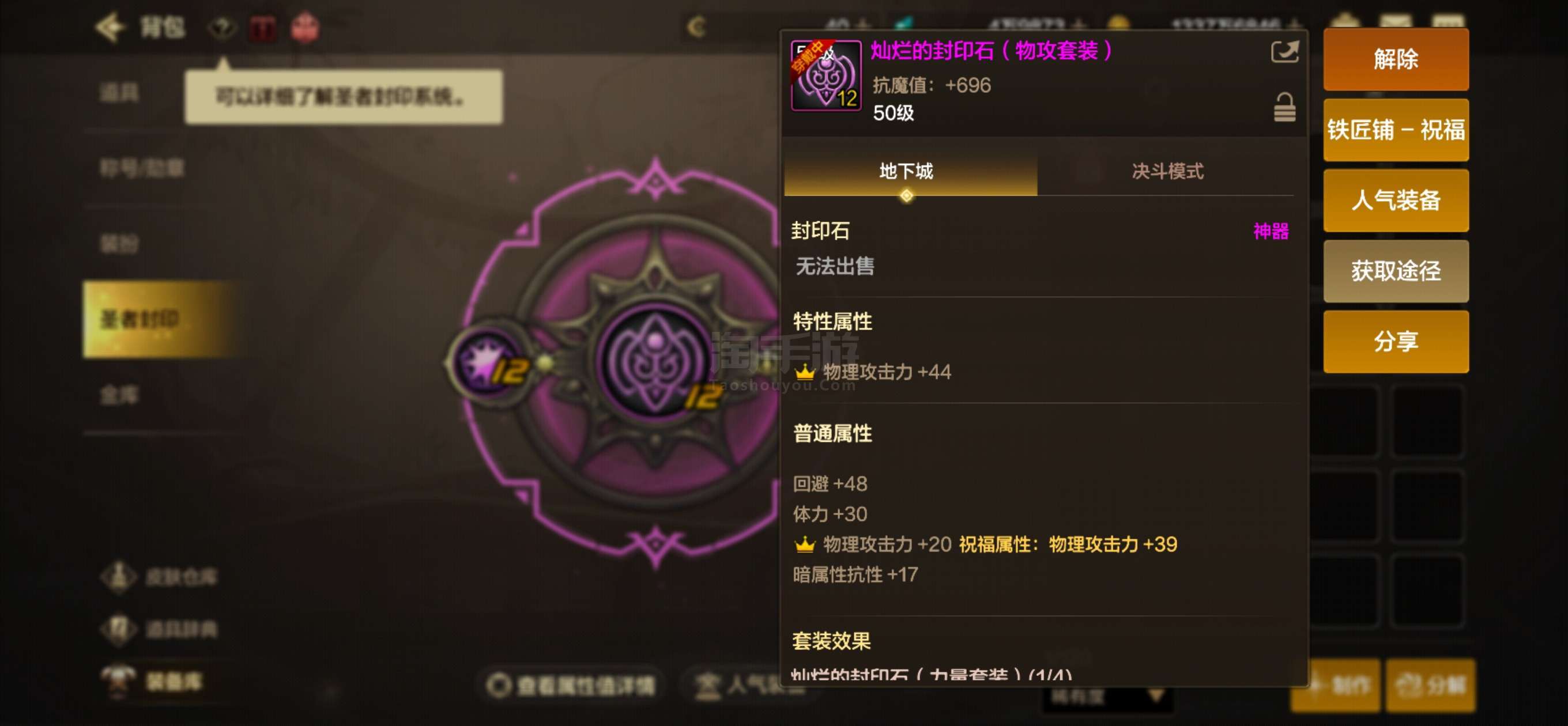Click the 解除 button
This screenshot has height=726, width=1568.
click(x=1395, y=59)
